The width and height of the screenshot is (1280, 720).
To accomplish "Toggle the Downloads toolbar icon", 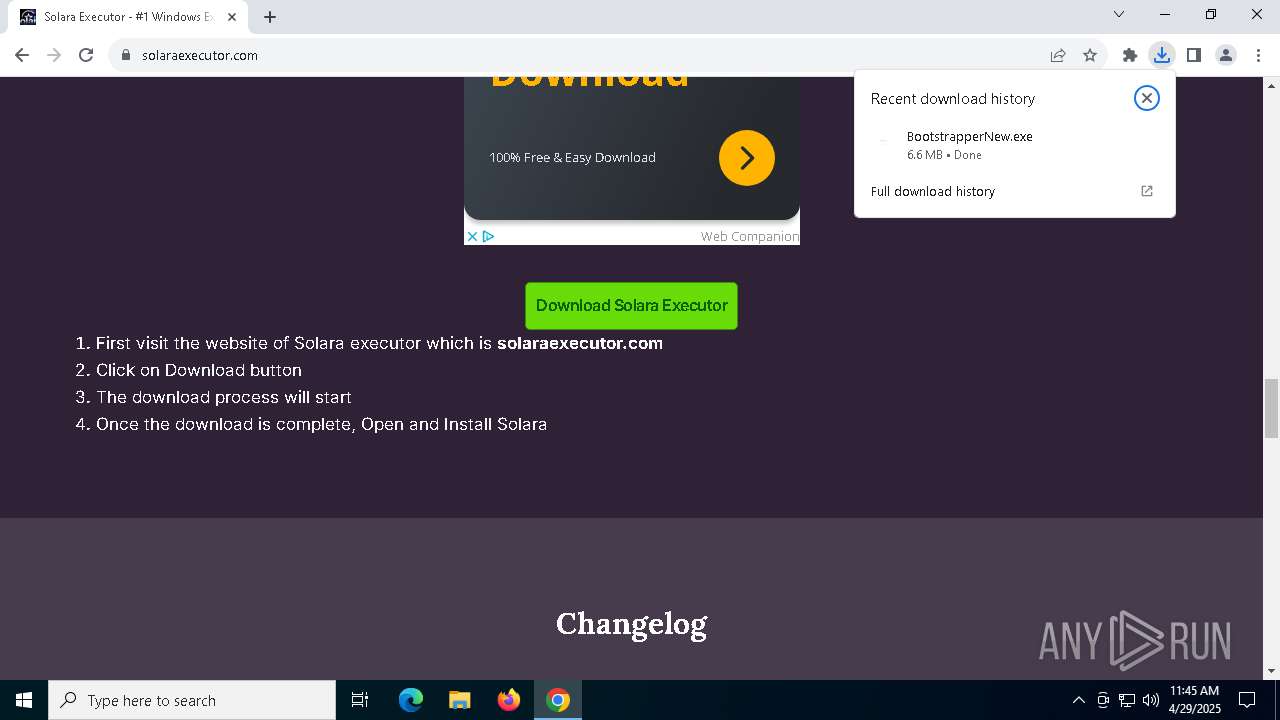I will click(x=1162, y=55).
